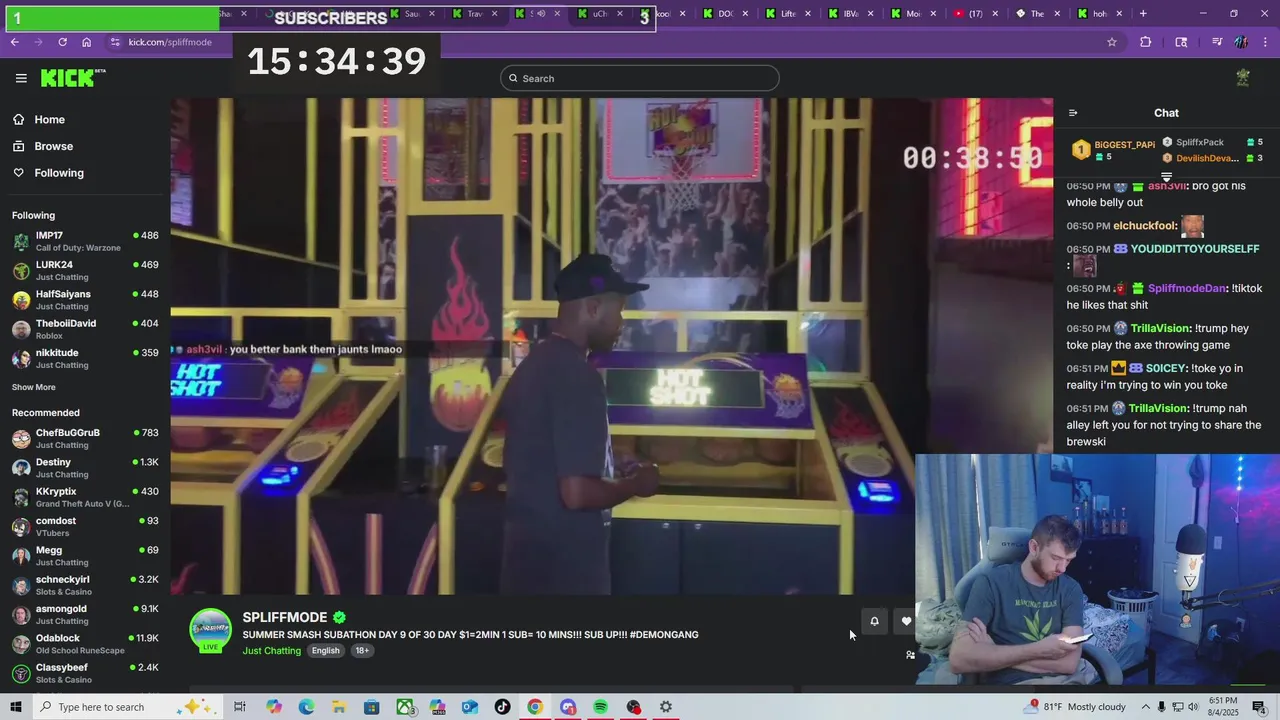Viewport: 1280px width, 720px height.
Task: Open LURK24 channel from Following list
Action: coord(85,270)
